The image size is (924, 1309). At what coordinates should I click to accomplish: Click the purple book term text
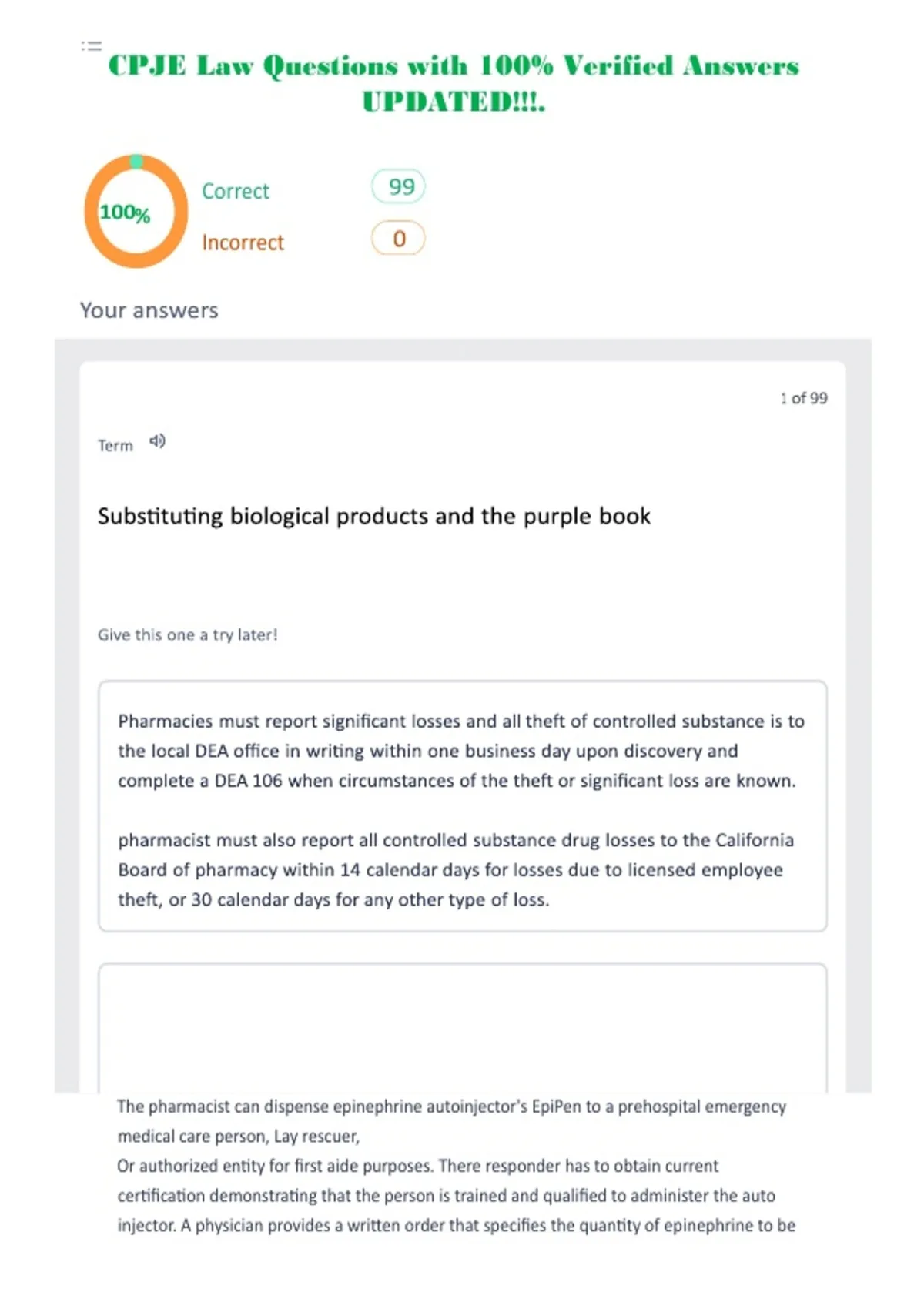tap(374, 516)
